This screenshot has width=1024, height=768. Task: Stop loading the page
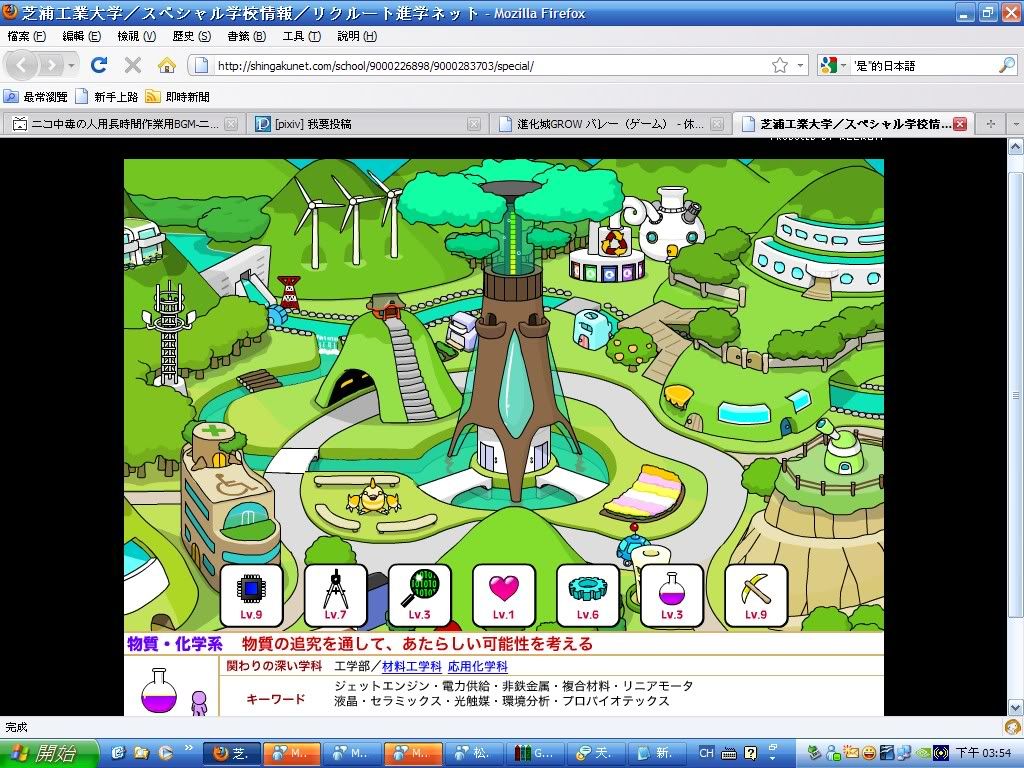click(133, 65)
